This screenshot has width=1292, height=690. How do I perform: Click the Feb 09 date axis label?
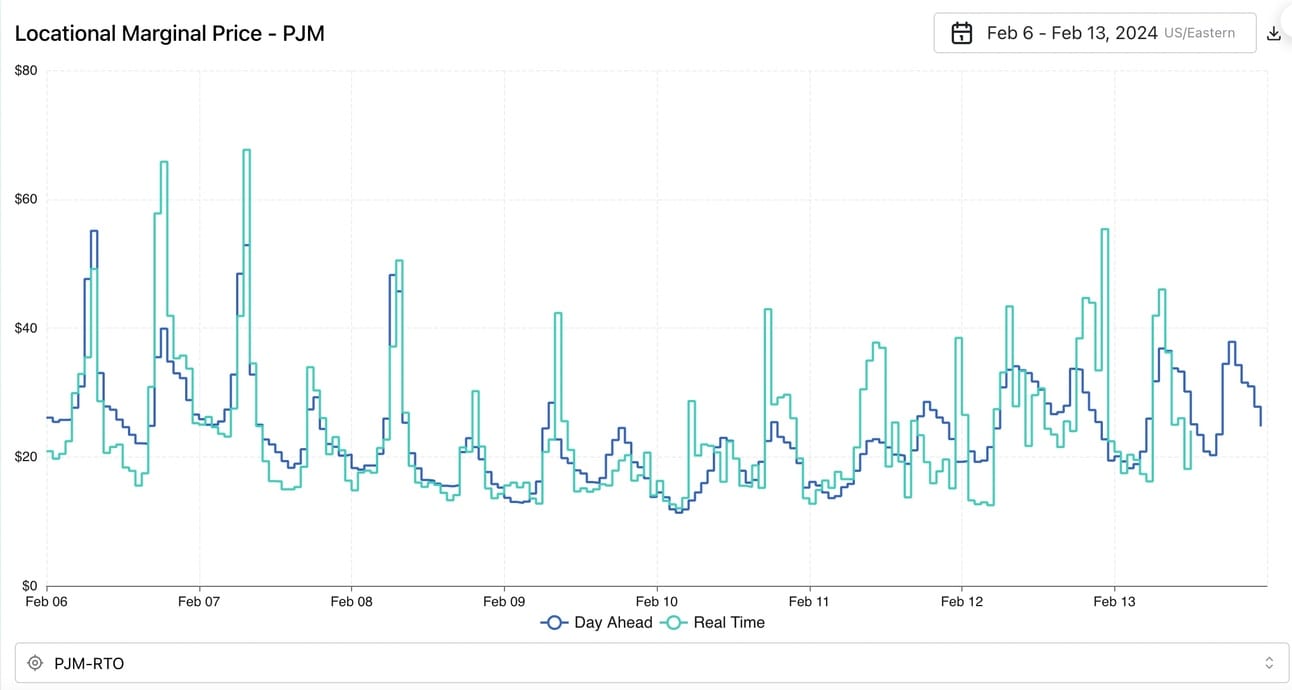click(x=504, y=601)
